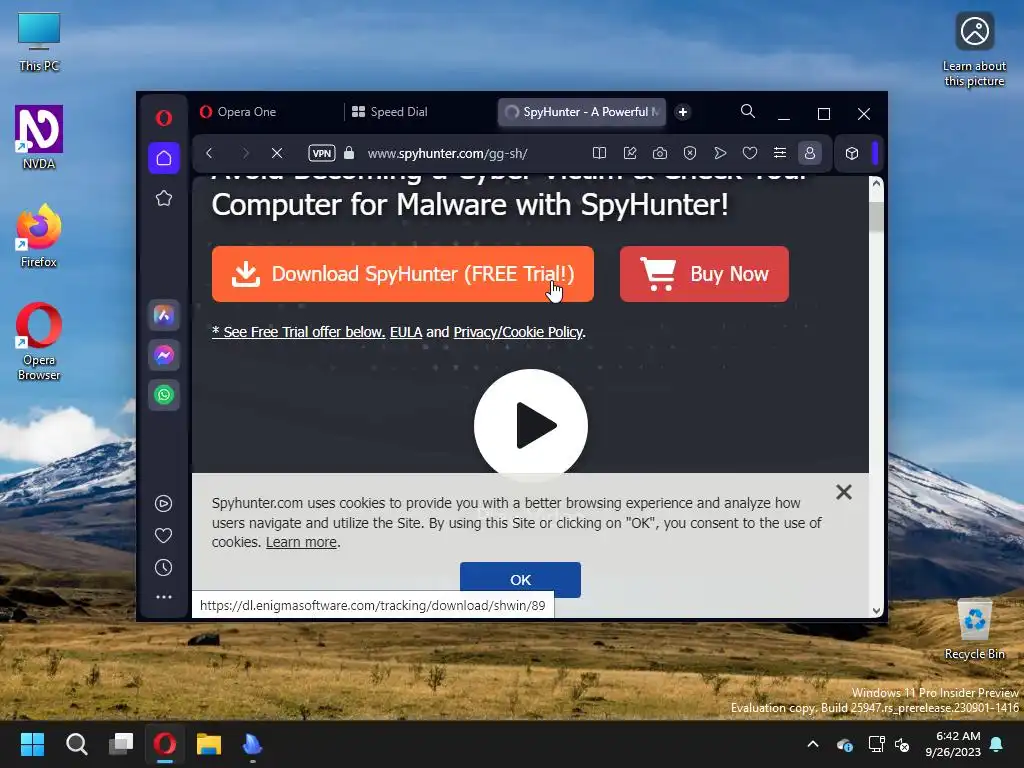The image size is (1024, 768).
Task: Open the EULA link
Action: point(406,332)
